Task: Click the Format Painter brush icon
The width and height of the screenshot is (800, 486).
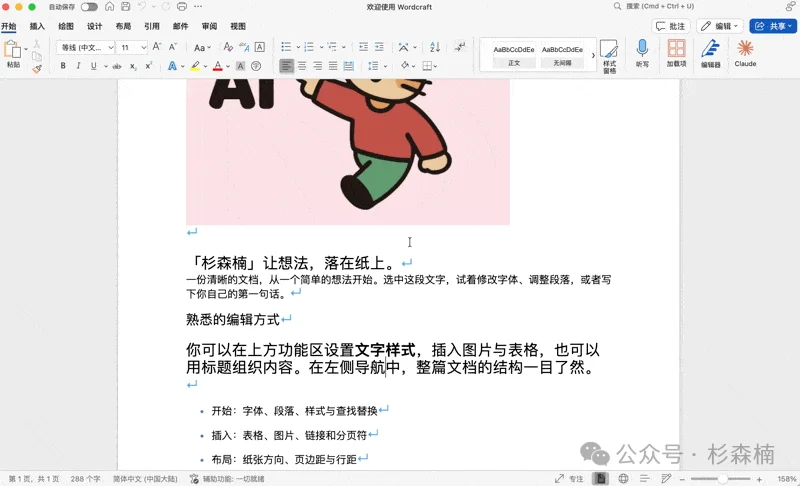Action: pos(37,69)
